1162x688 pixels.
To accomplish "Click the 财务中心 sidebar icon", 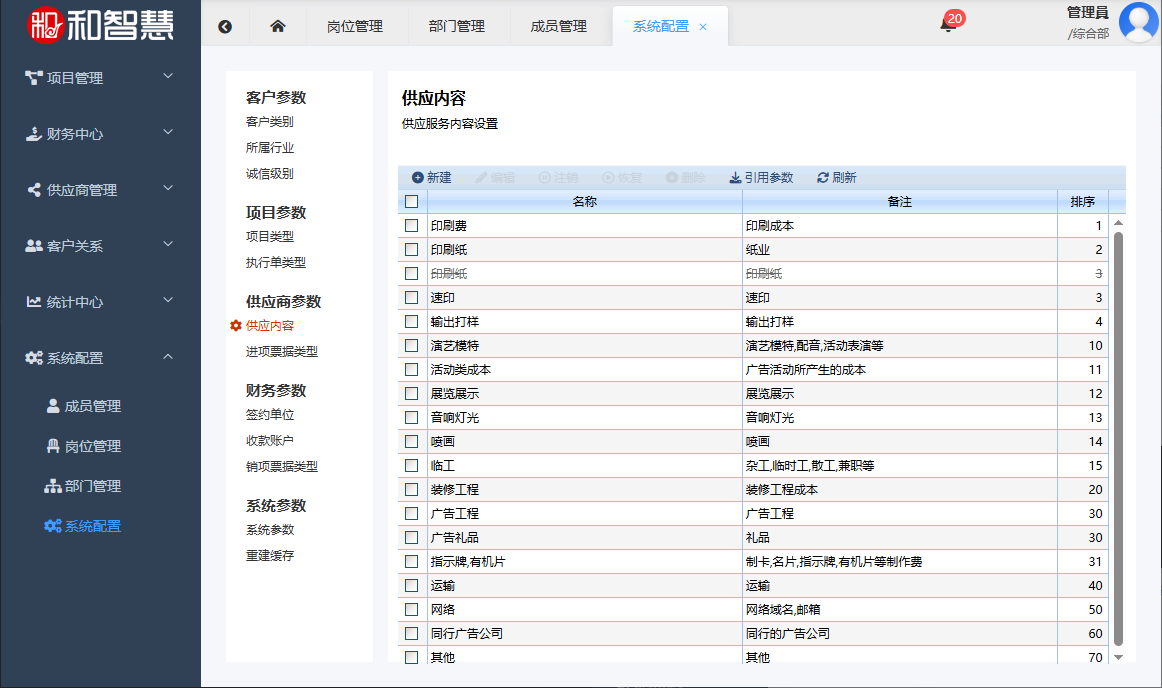I will 33,134.
